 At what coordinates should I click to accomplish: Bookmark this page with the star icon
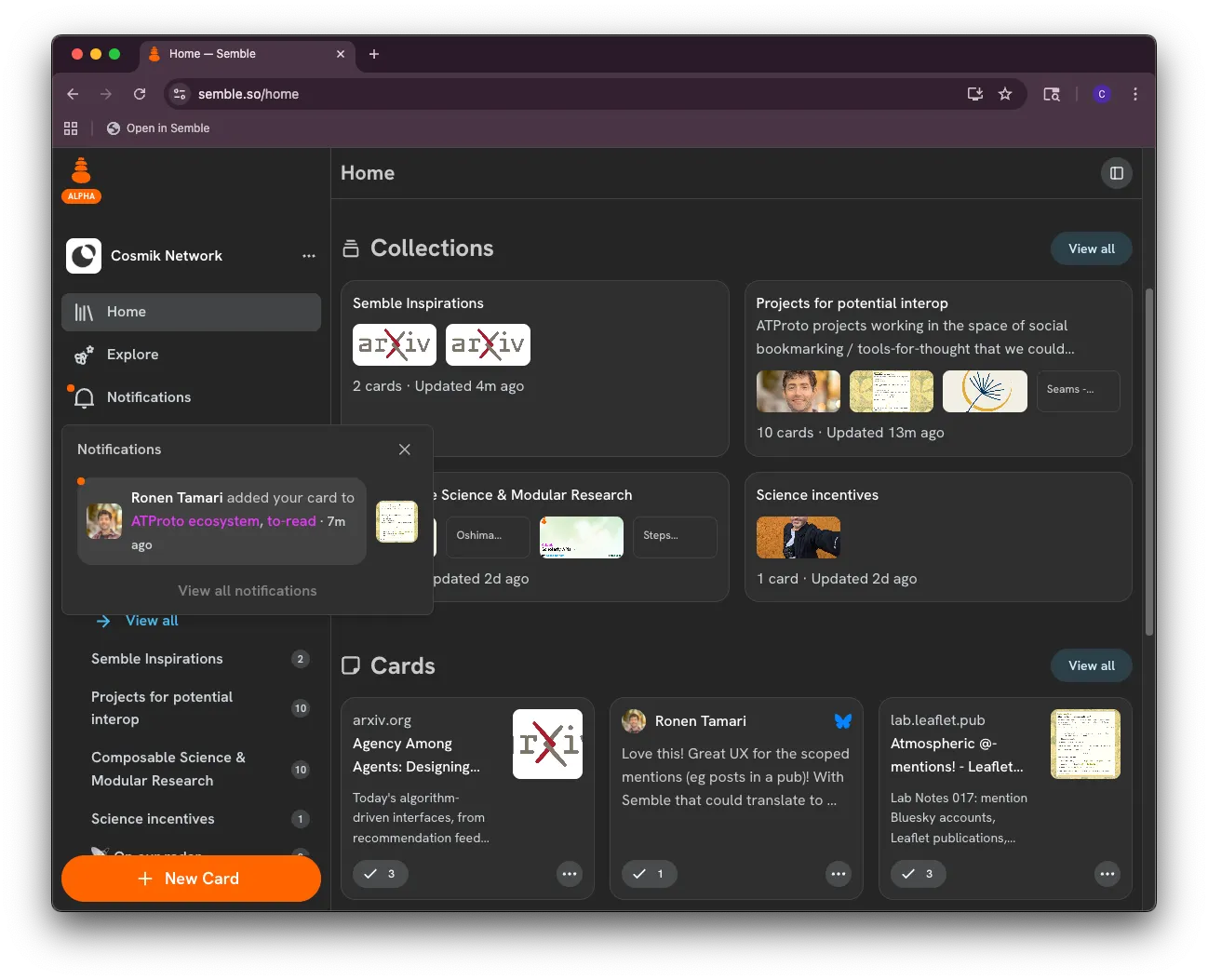click(x=1005, y=94)
